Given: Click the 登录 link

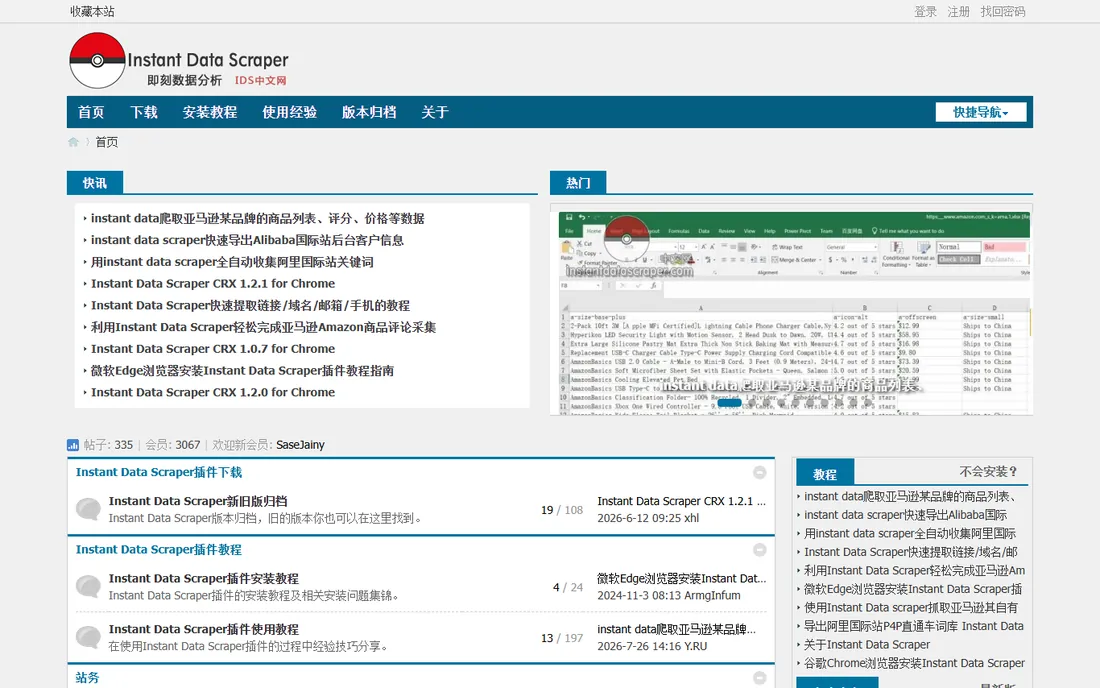Looking at the screenshot, I should coord(925,11).
